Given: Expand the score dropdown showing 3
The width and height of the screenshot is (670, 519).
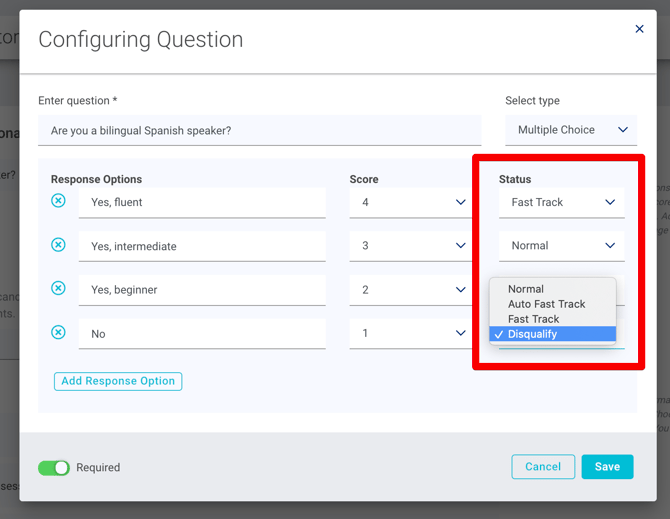Looking at the screenshot, I should click(412, 246).
